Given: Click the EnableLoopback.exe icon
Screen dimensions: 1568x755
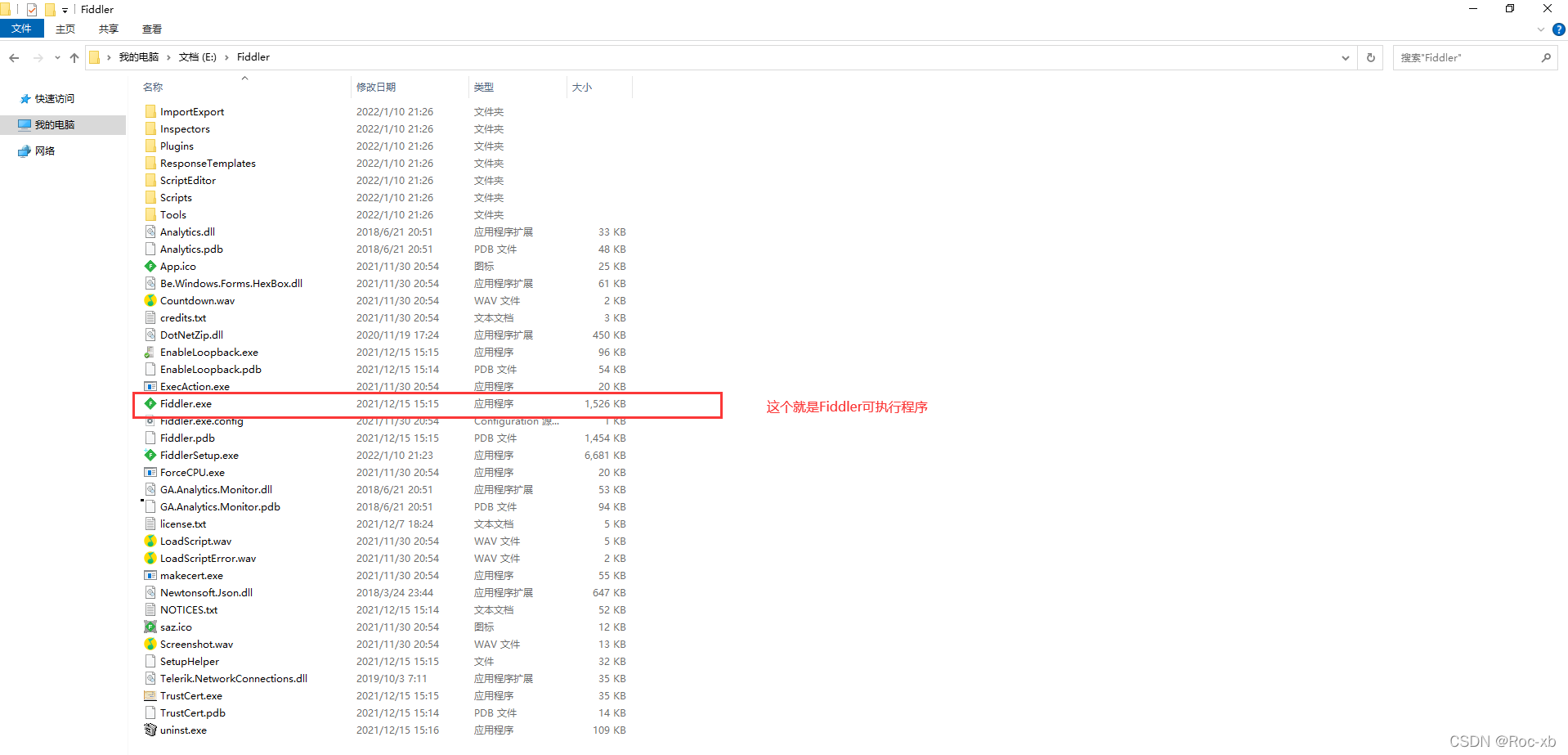Looking at the screenshot, I should [150, 352].
